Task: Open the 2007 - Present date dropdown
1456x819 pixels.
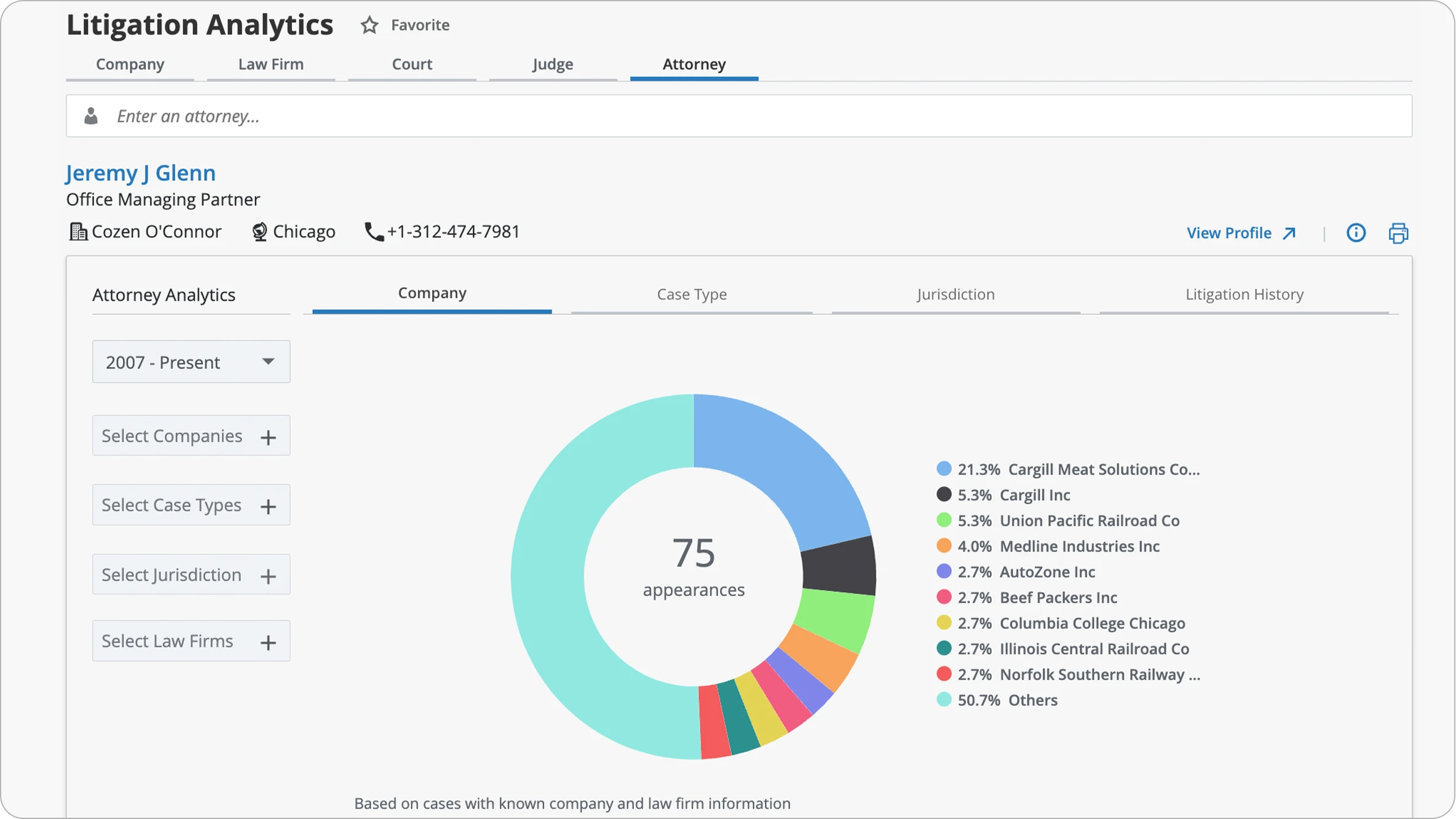Action: click(191, 362)
